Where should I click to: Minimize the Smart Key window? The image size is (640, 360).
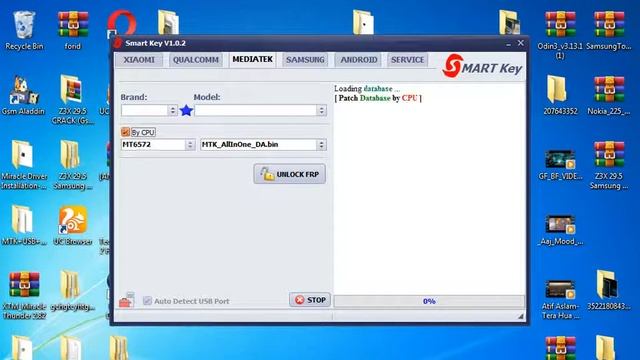pos(508,43)
